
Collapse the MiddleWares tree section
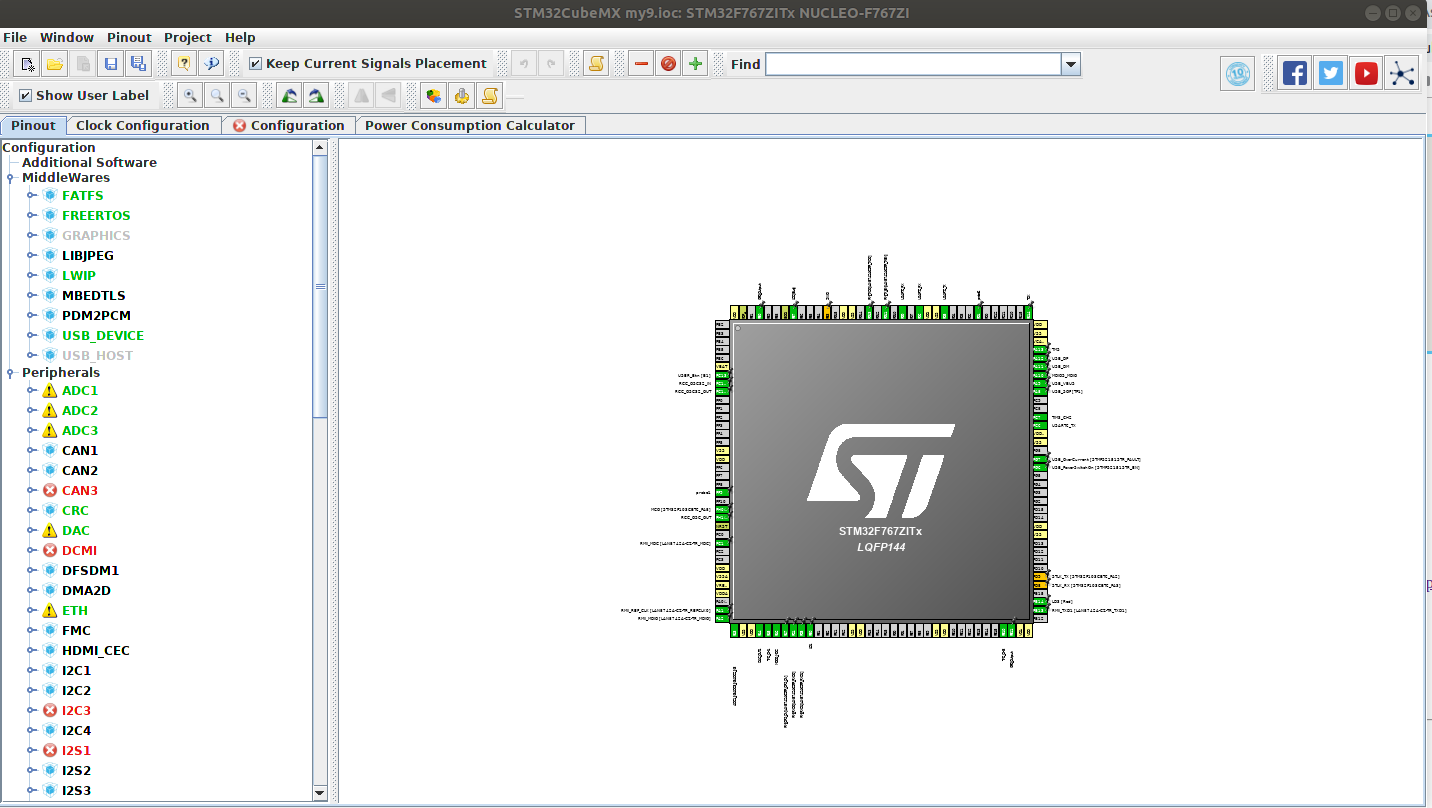coord(10,178)
